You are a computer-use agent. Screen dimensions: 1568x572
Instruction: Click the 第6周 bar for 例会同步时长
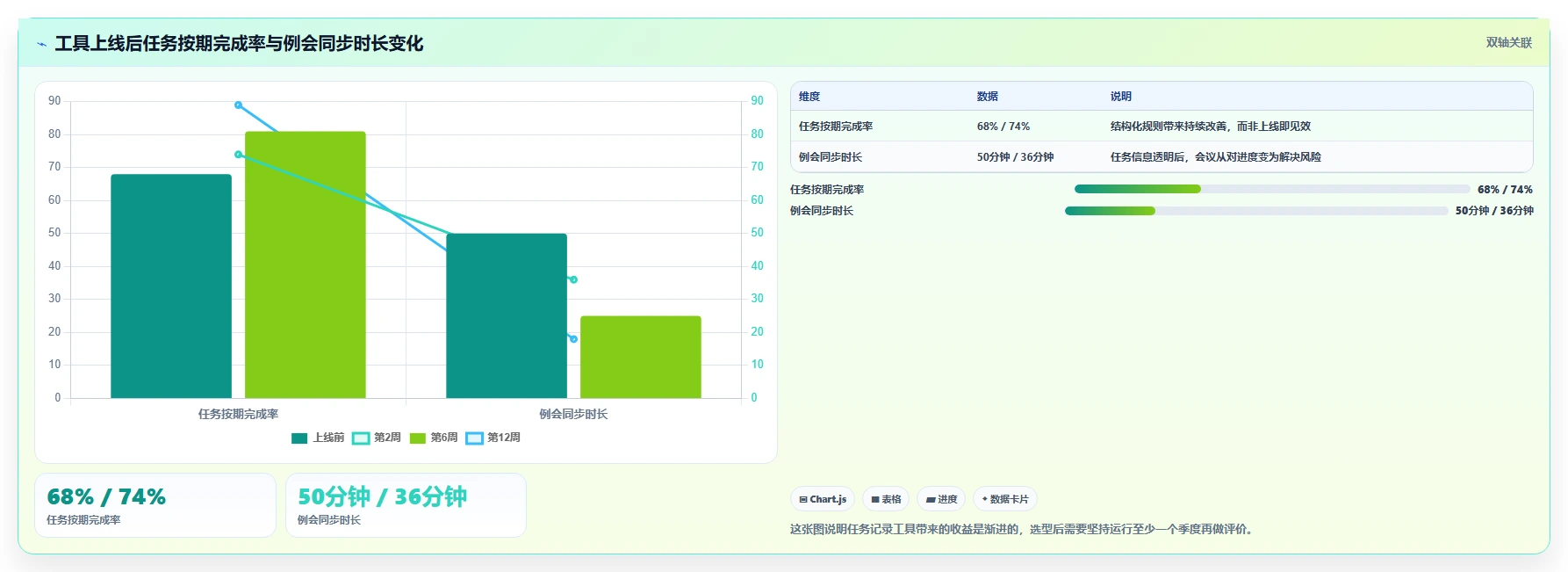click(641, 357)
